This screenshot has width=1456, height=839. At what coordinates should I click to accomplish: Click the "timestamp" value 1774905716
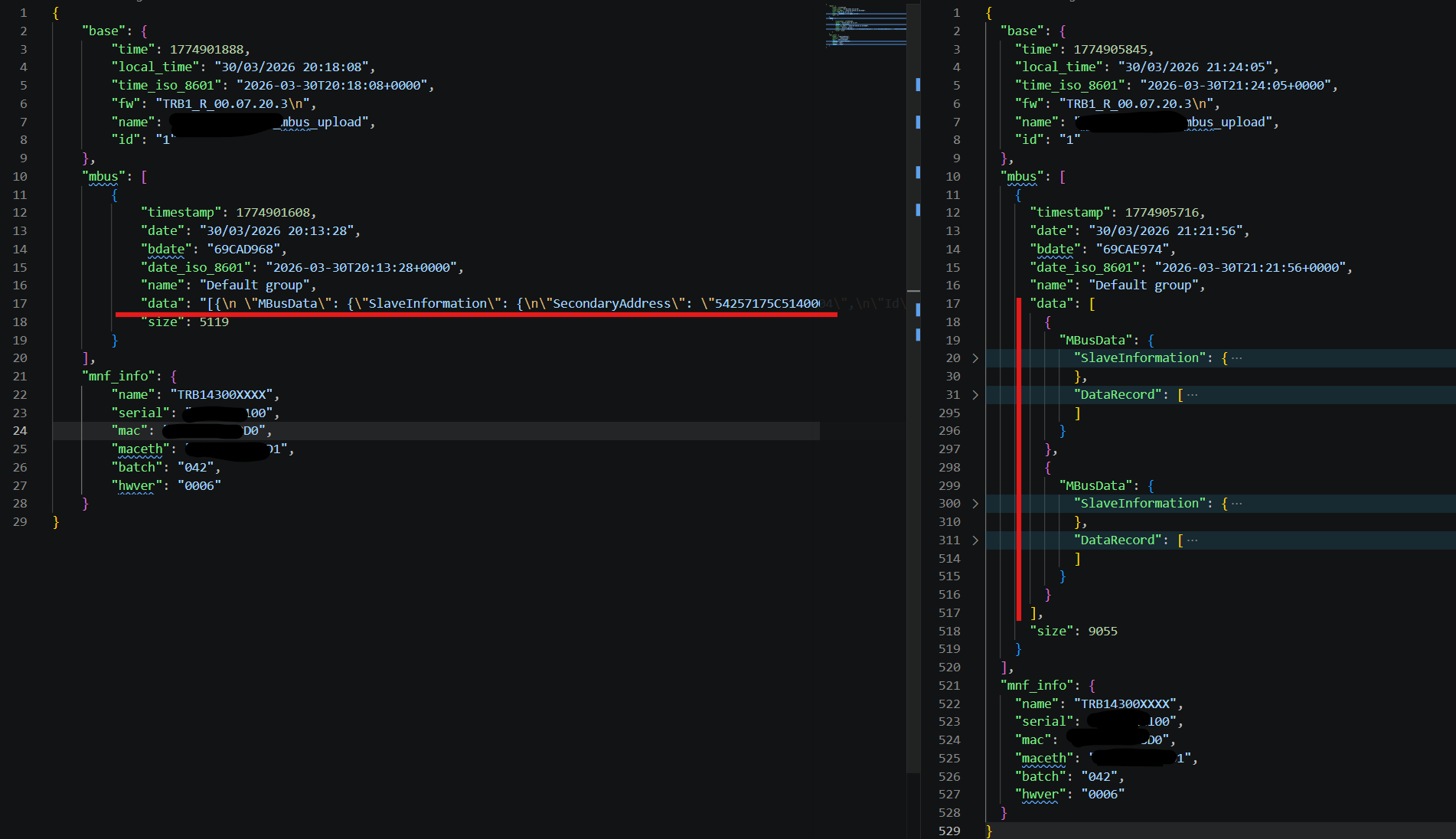coord(1161,213)
